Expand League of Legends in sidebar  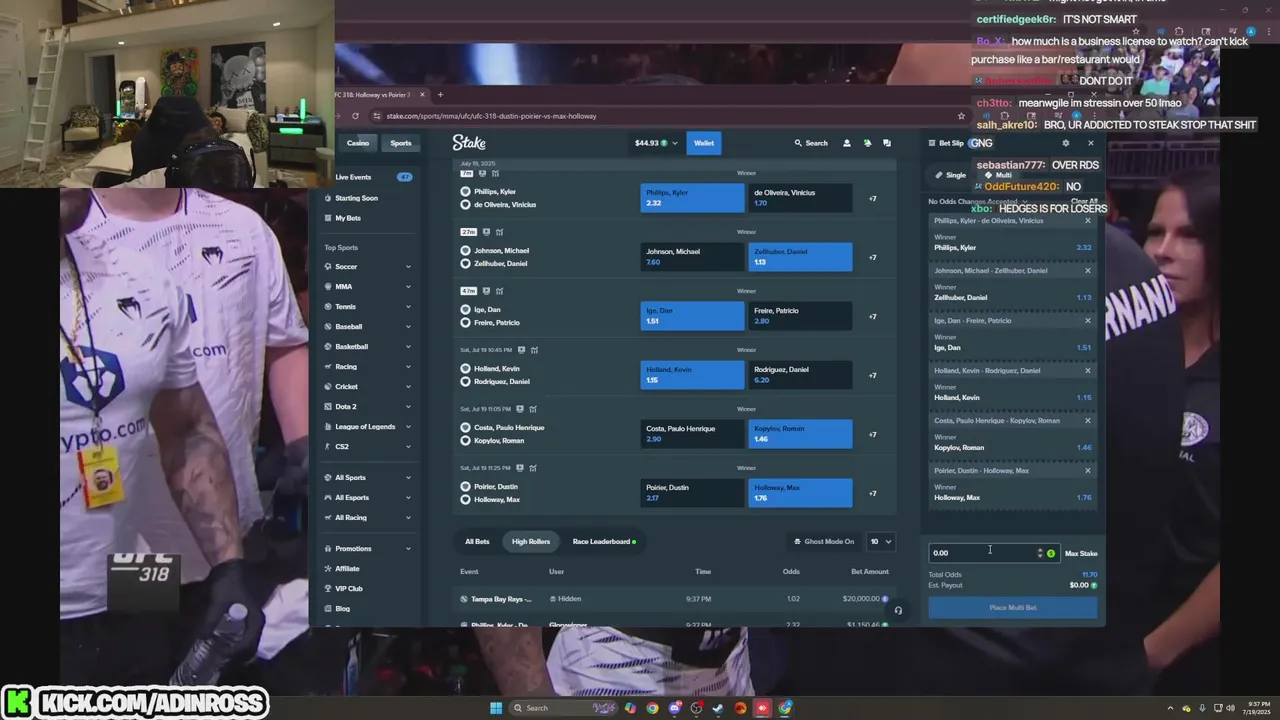408,427
